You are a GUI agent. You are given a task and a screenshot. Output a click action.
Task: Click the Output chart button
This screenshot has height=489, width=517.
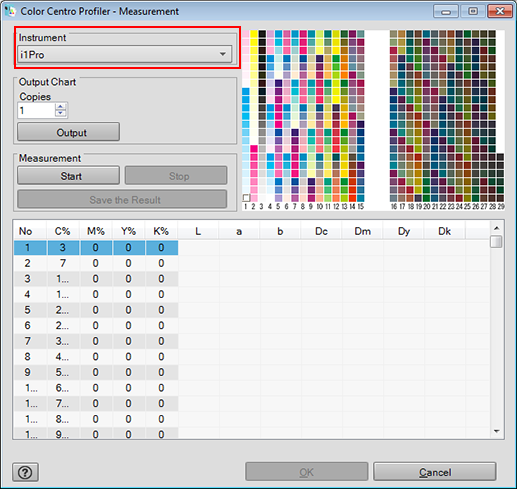(68, 132)
